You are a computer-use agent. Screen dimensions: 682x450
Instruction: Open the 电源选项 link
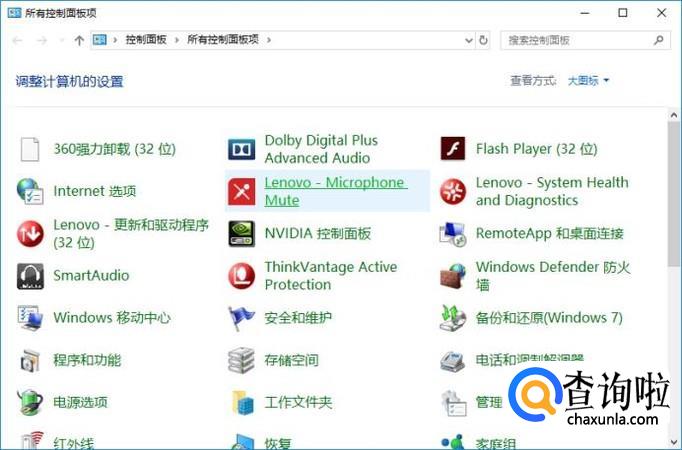(x=80, y=402)
